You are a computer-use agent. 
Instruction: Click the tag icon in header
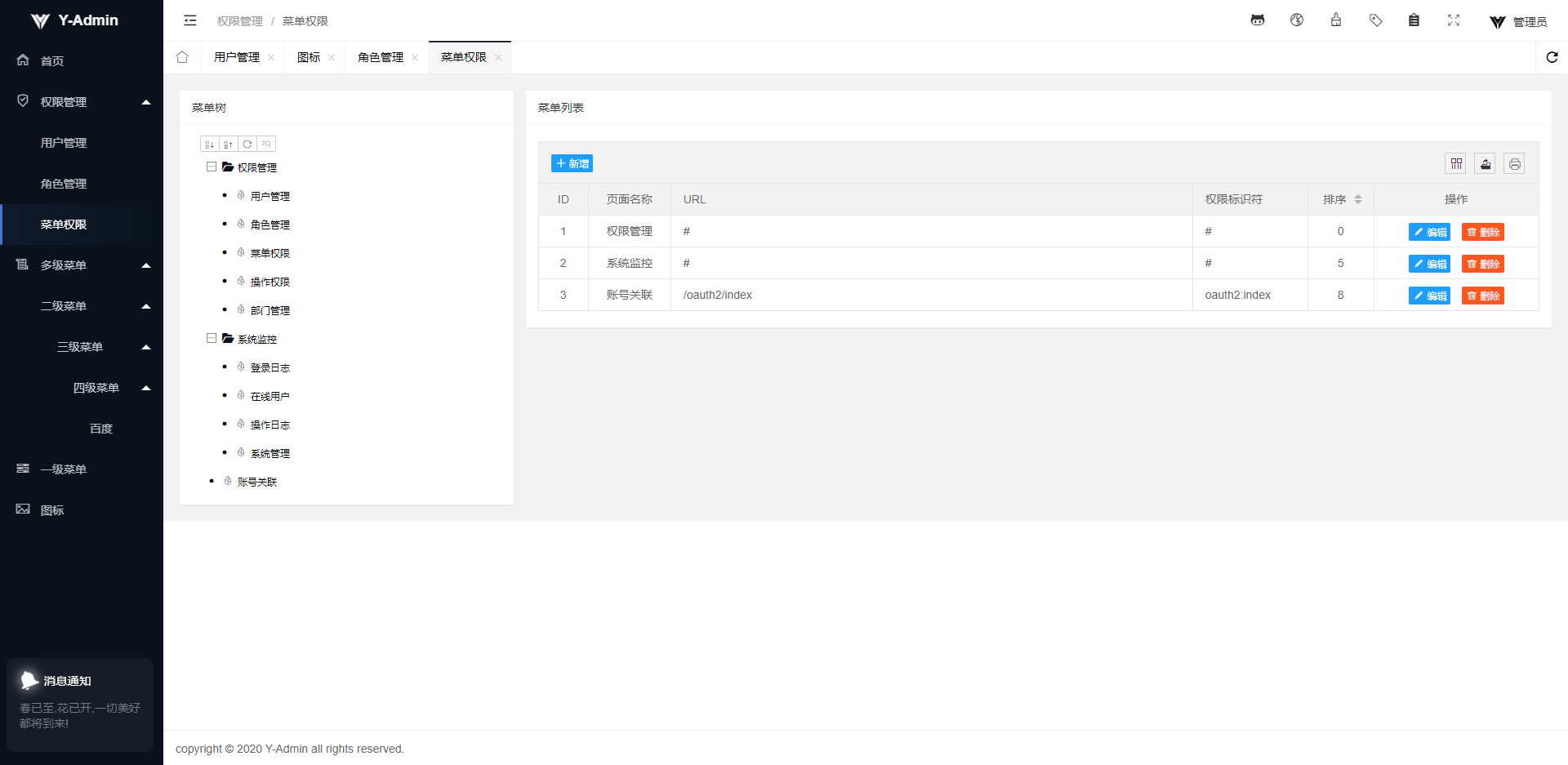(1375, 20)
